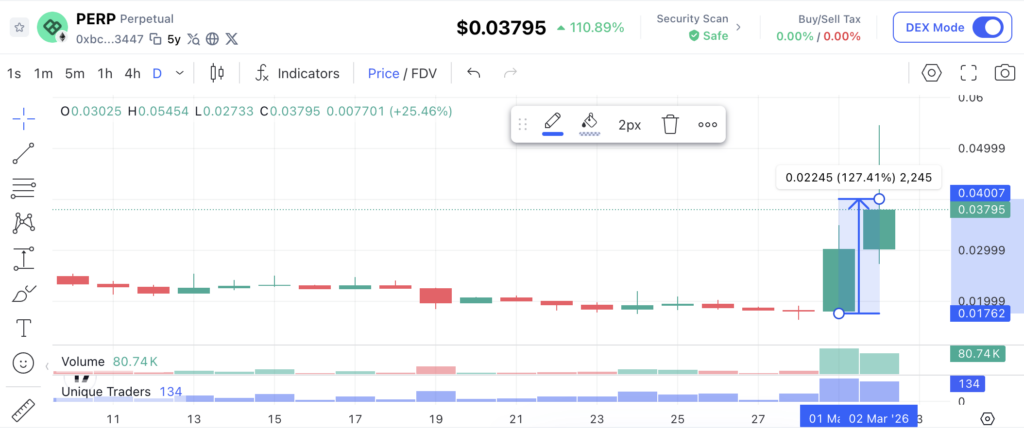Switch chart to 1h interval

click(x=105, y=74)
